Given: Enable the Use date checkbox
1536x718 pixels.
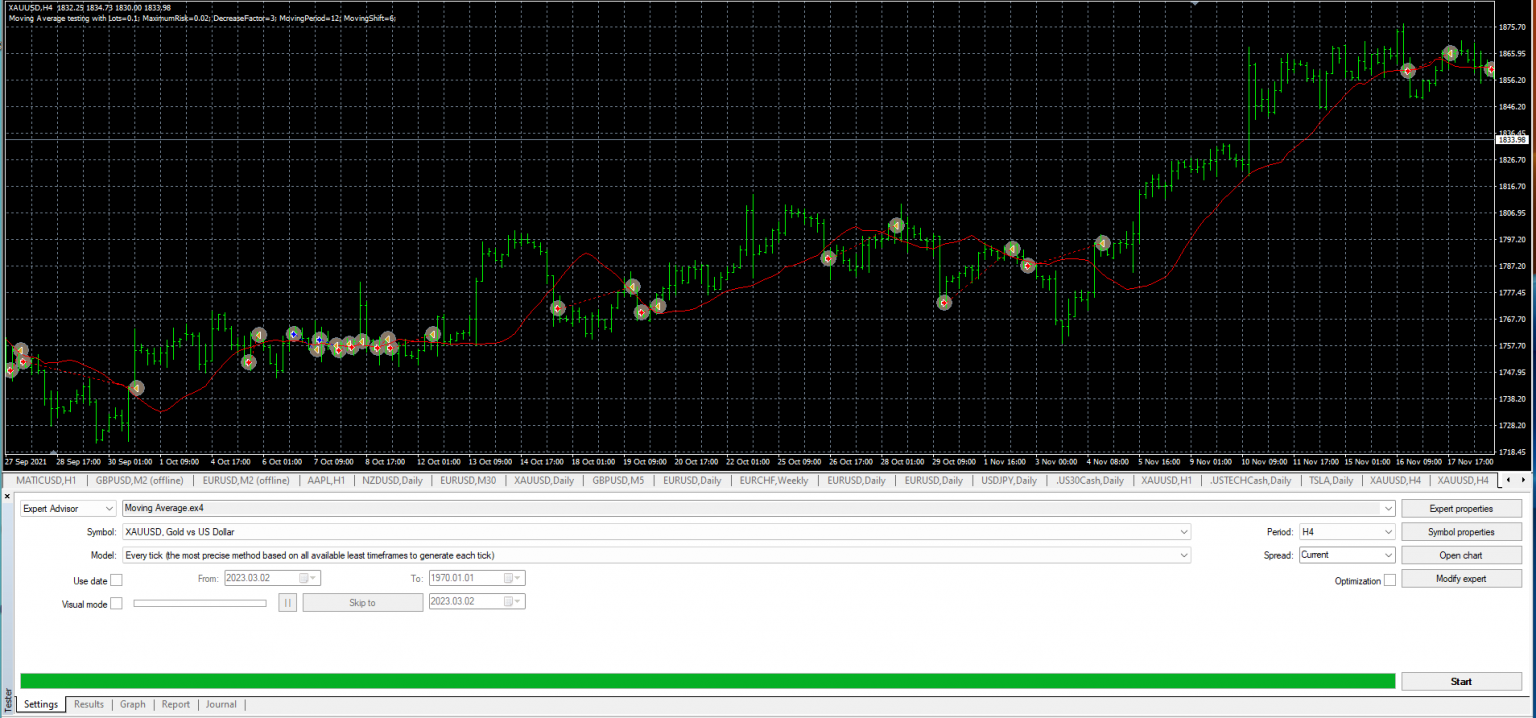Looking at the screenshot, I should click(116, 579).
